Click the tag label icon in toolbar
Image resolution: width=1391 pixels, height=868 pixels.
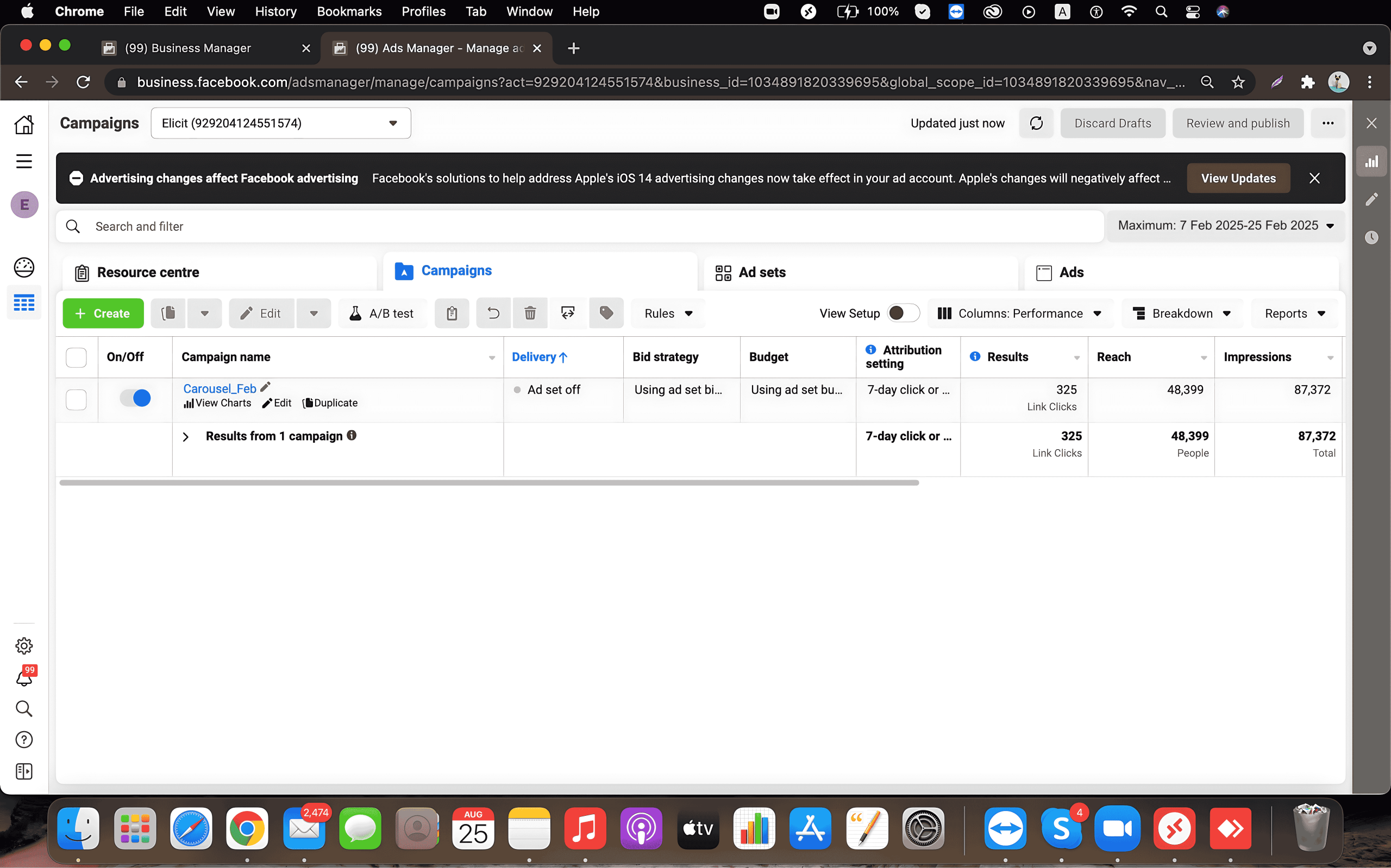(606, 313)
